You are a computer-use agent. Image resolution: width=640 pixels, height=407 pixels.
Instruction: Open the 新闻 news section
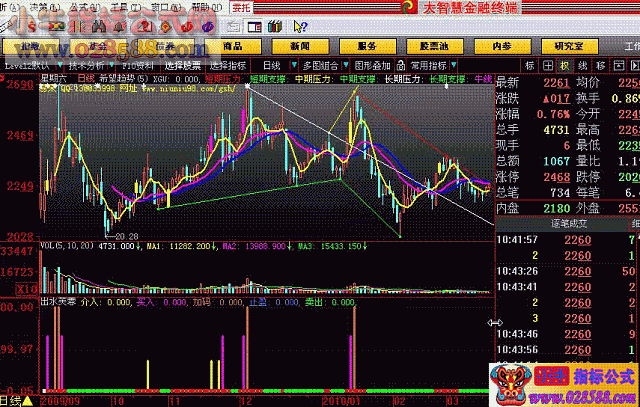pyautogui.click(x=299, y=46)
